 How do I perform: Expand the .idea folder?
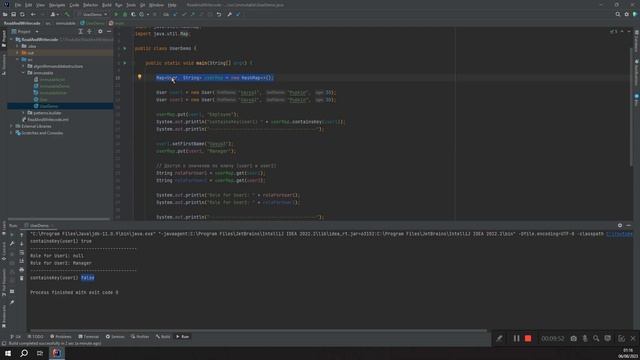point(18,46)
